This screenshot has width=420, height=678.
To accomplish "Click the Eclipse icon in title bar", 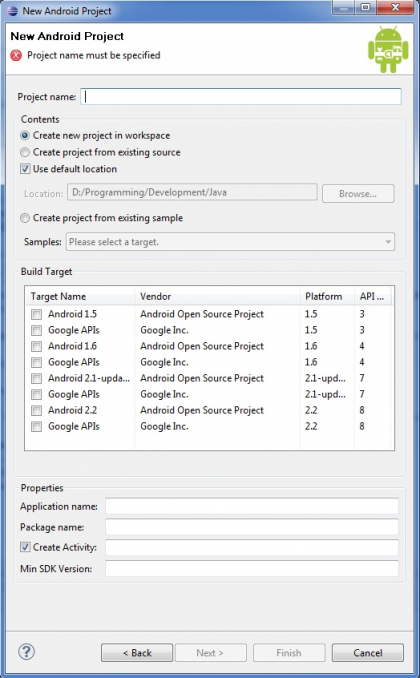I will tap(13, 11).
